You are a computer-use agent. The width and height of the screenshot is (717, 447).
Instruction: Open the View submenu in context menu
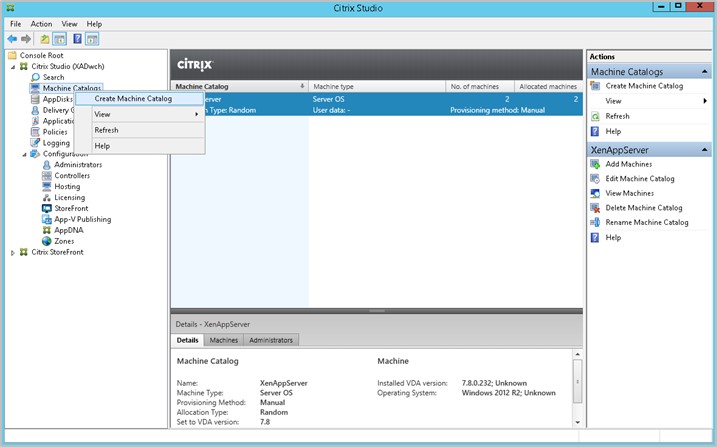tap(145, 114)
